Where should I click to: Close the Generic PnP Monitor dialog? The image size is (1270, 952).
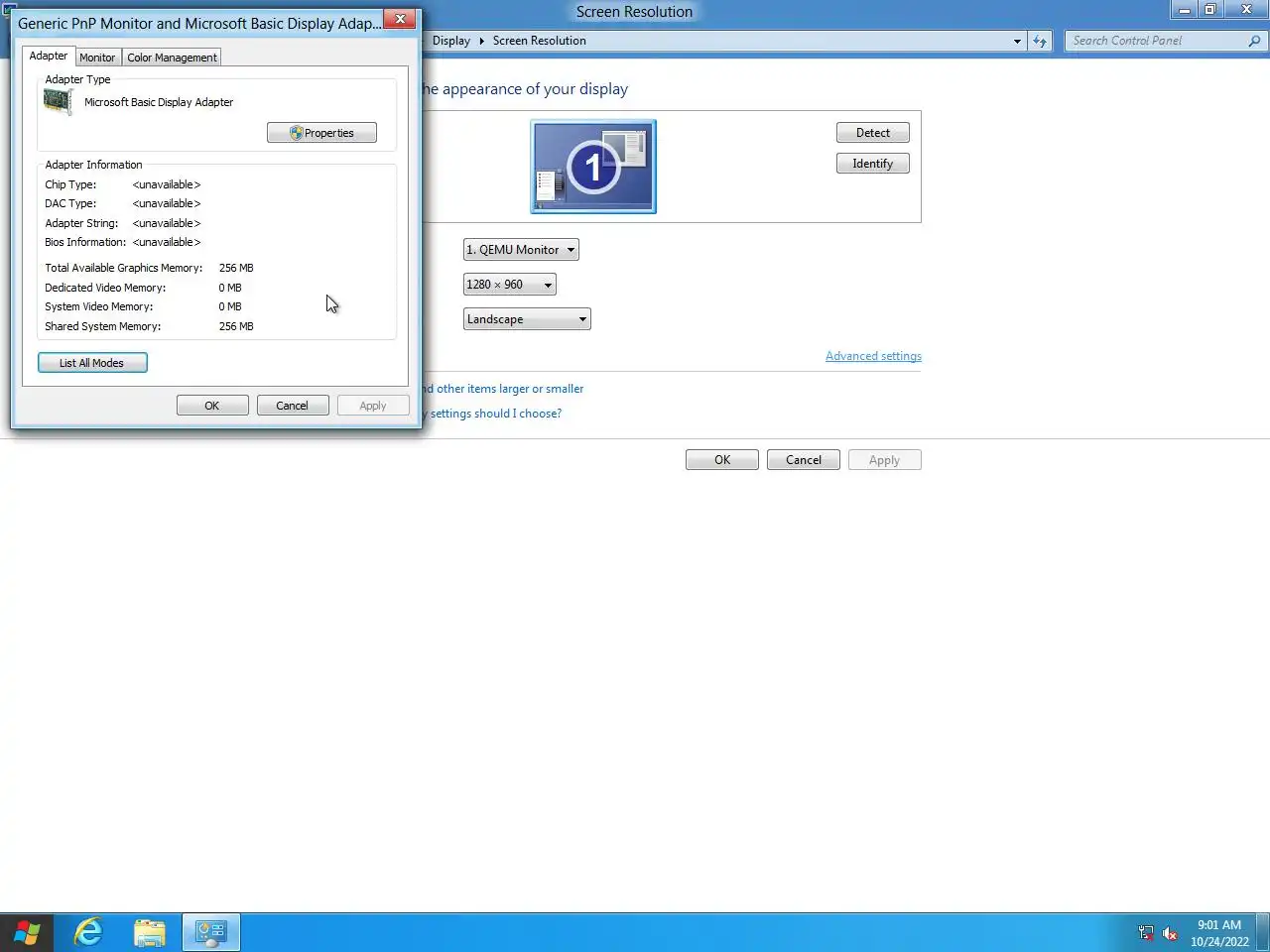coord(400,19)
